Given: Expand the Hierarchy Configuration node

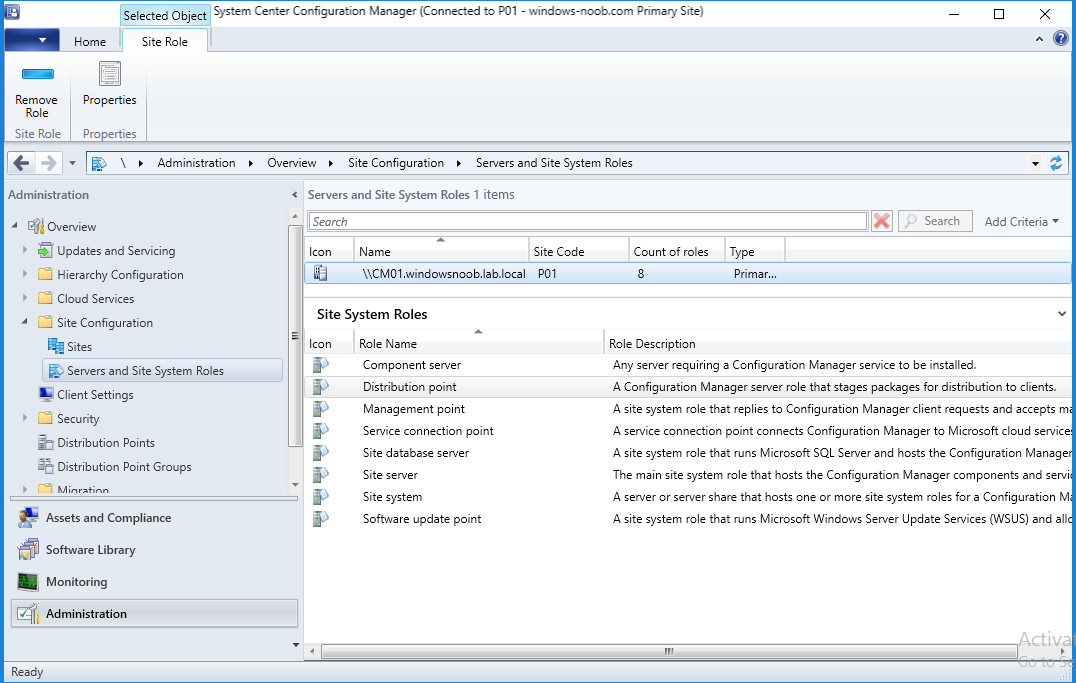Looking at the screenshot, I should click(x=25, y=274).
